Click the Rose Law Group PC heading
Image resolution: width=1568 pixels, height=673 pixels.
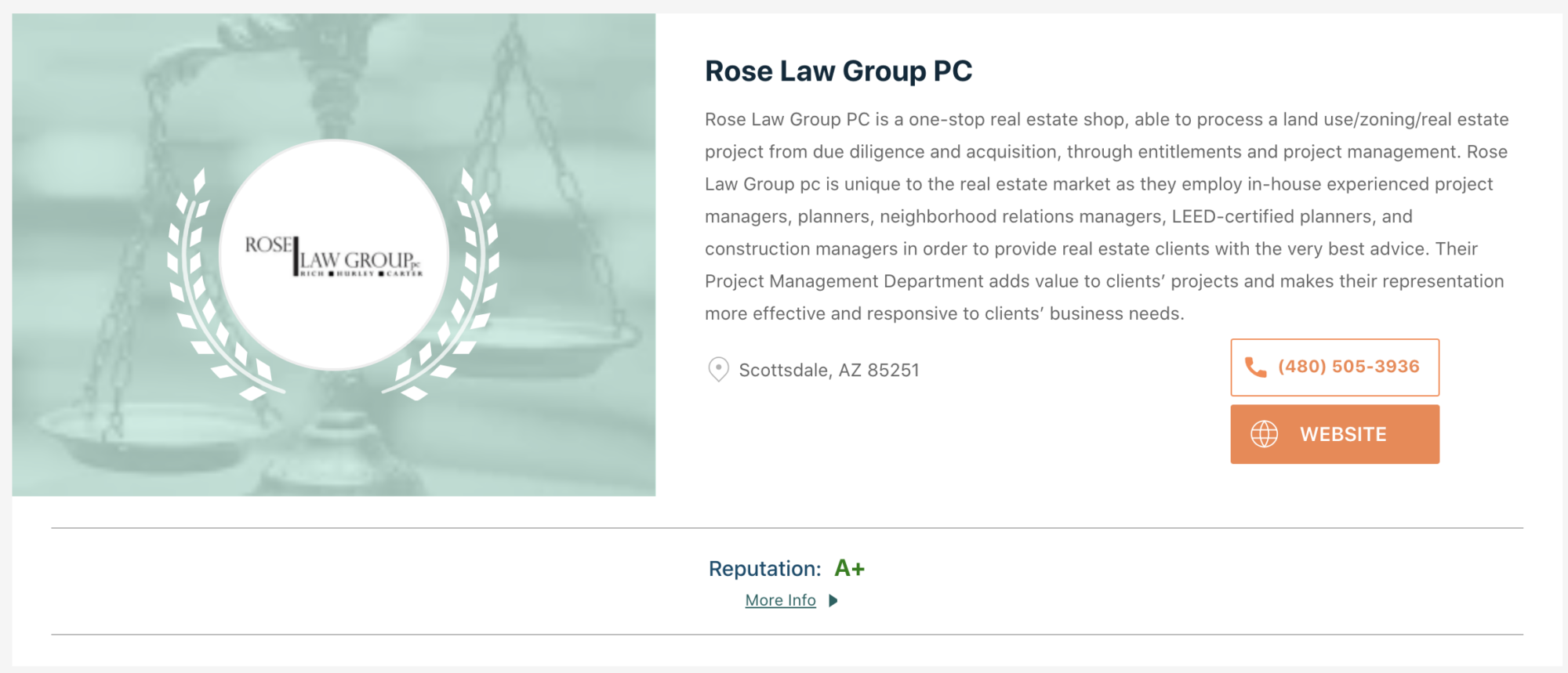[x=838, y=71]
